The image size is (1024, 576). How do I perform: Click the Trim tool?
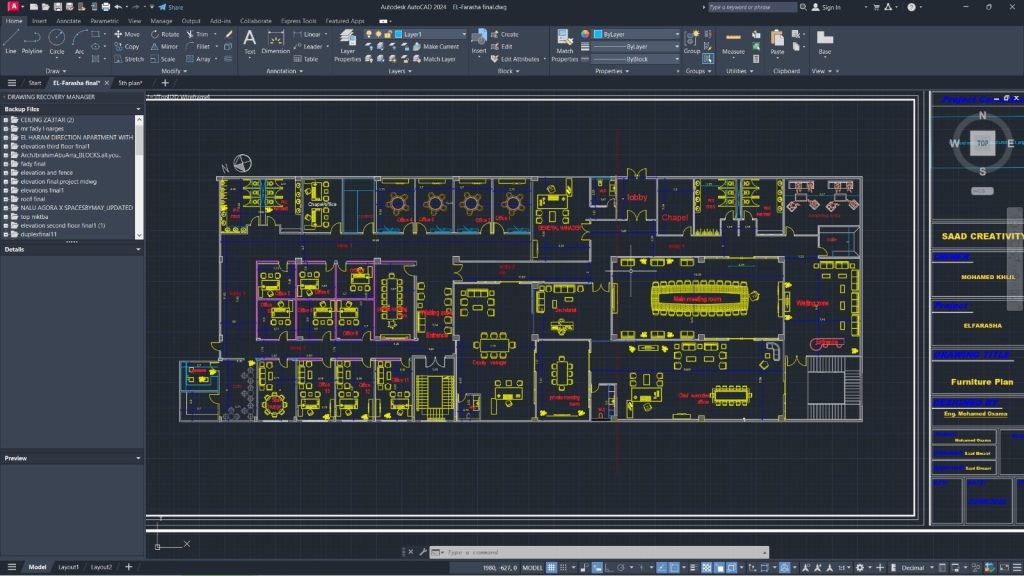pos(197,34)
